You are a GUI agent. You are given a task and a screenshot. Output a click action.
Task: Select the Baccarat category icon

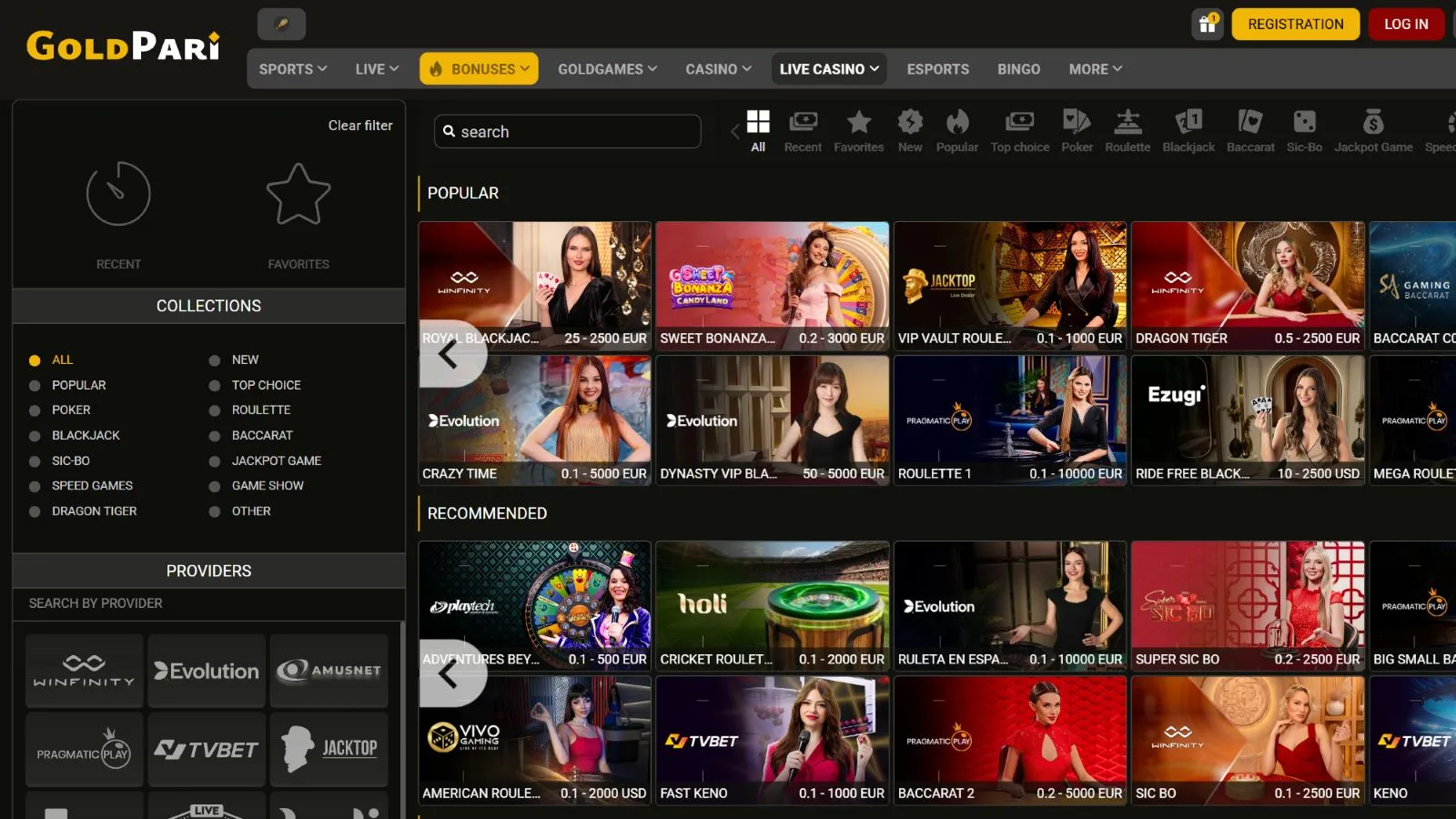1250,122
